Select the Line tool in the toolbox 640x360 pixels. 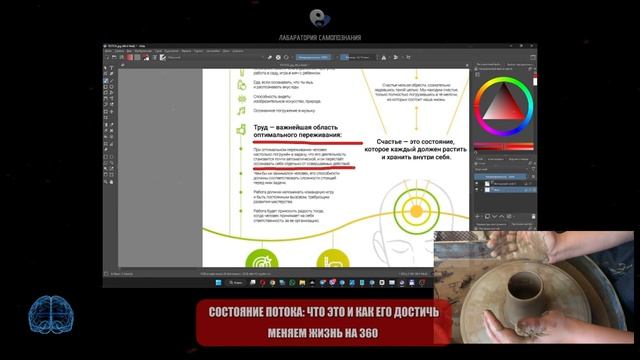coord(111,81)
